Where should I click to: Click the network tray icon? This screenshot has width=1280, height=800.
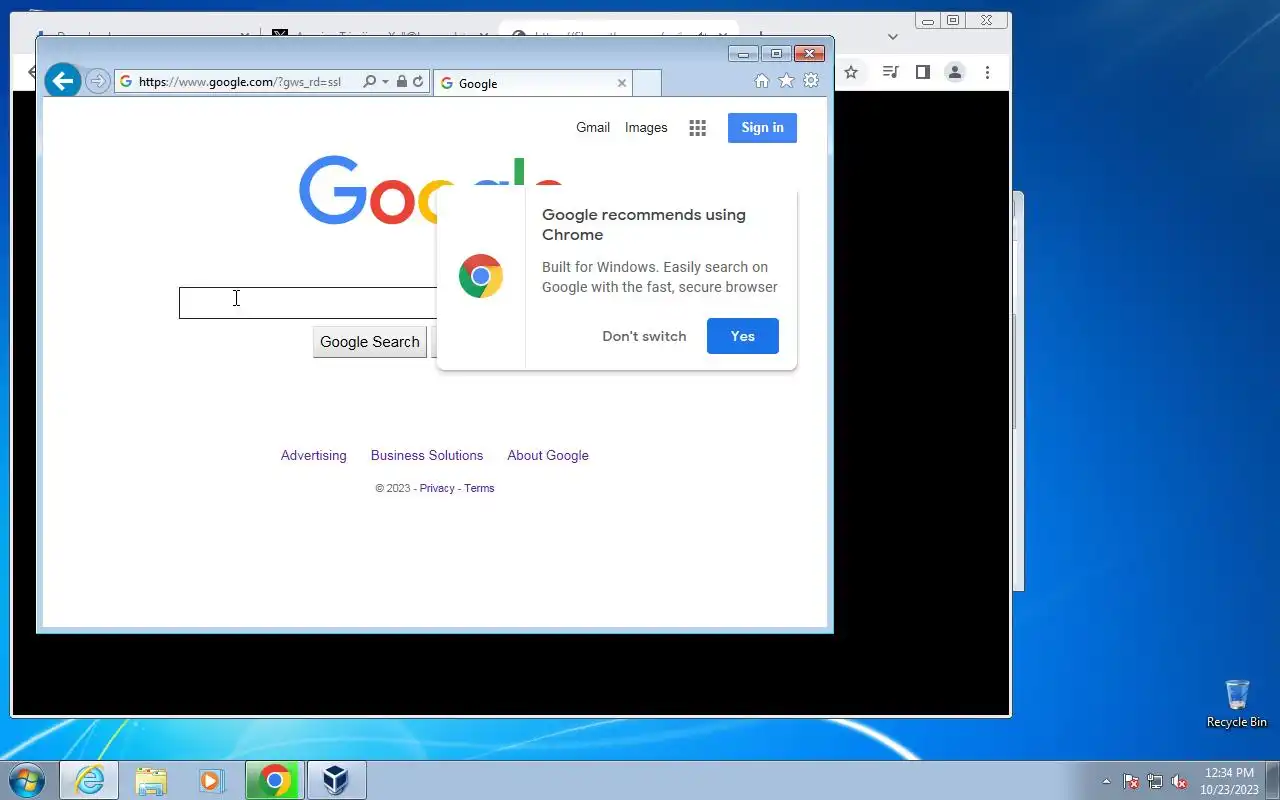pyautogui.click(x=1155, y=781)
